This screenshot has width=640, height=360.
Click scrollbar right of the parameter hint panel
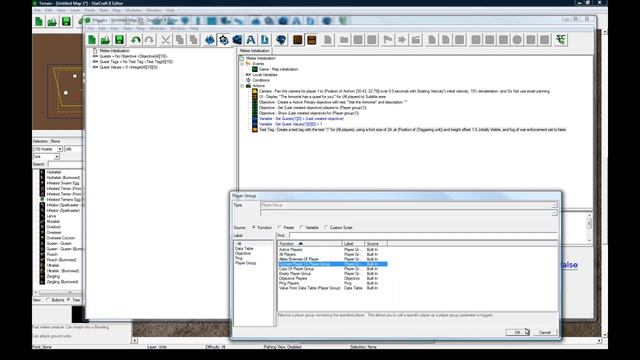click(589, 227)
